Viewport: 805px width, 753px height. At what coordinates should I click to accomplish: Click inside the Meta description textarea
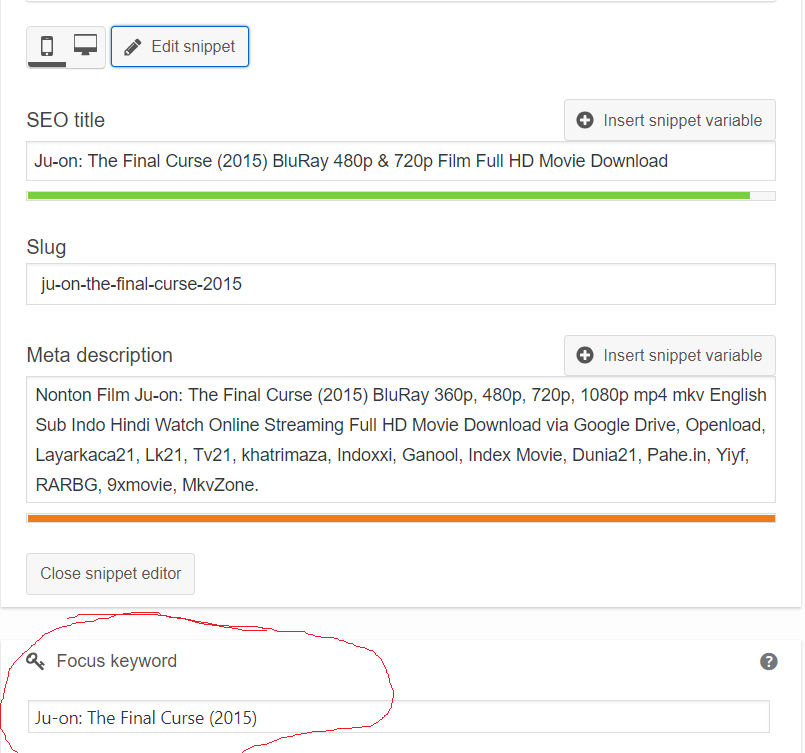click(x=400, y=439)
